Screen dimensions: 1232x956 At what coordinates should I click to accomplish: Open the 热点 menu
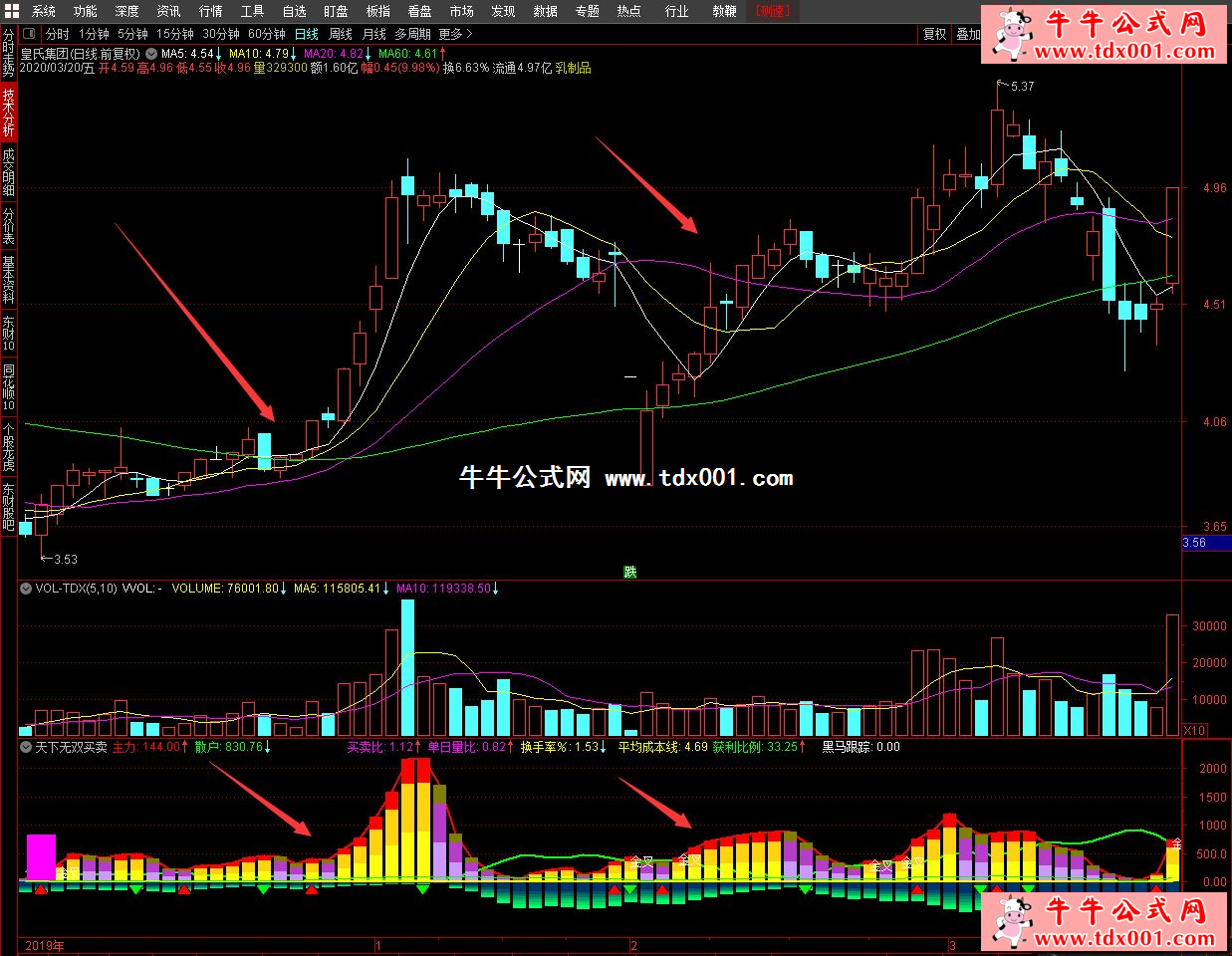coord(629,11)
